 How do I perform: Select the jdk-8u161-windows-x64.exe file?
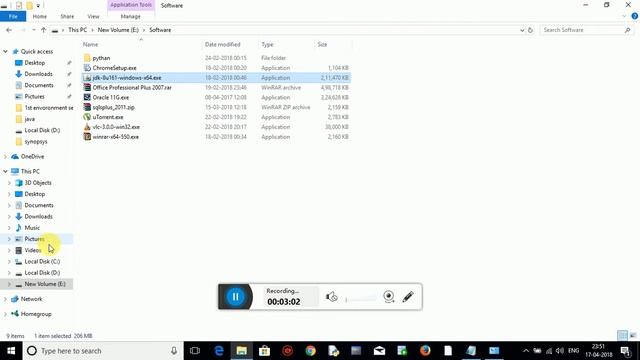(x=216, y=78)
